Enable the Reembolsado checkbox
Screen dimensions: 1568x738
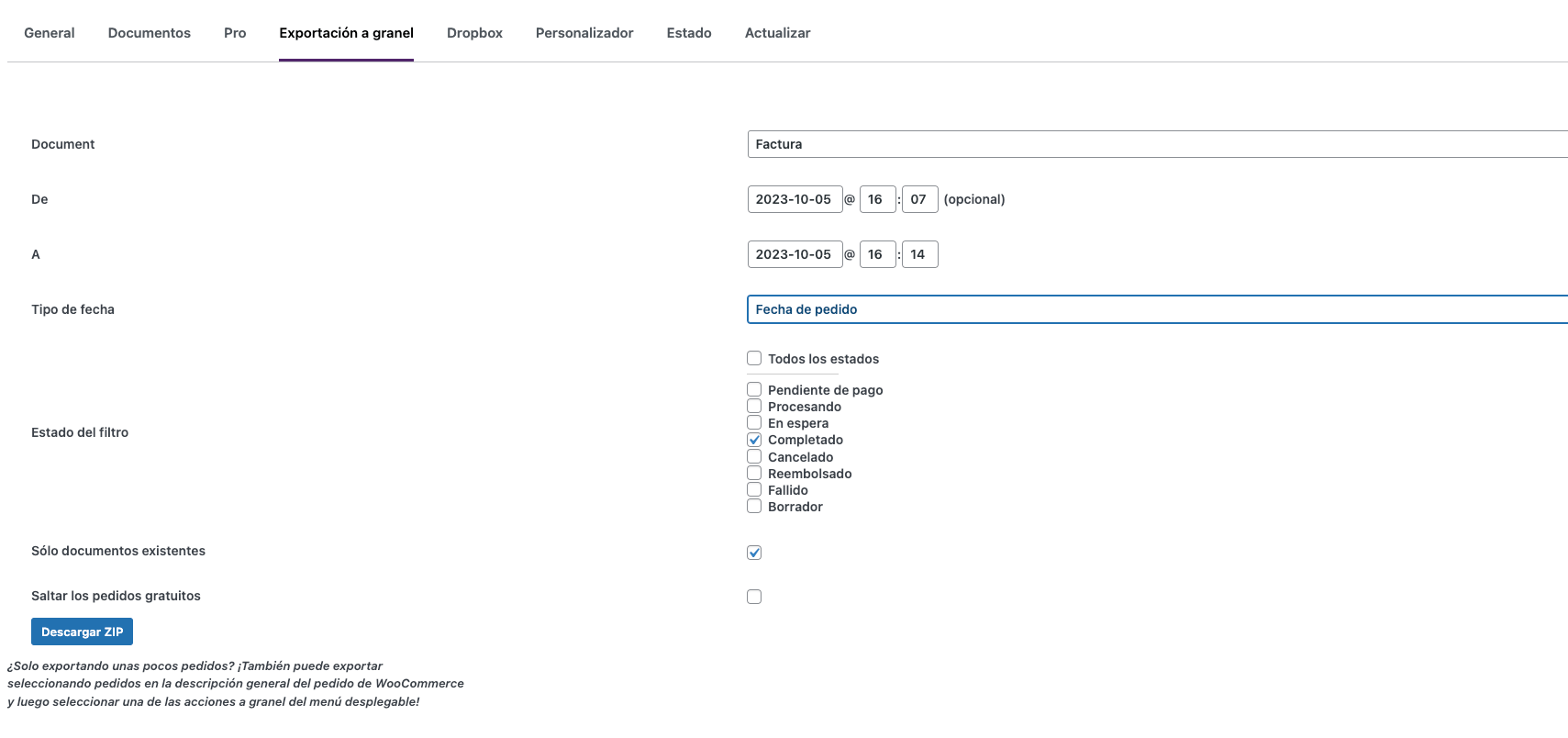(x=754, y=473)
